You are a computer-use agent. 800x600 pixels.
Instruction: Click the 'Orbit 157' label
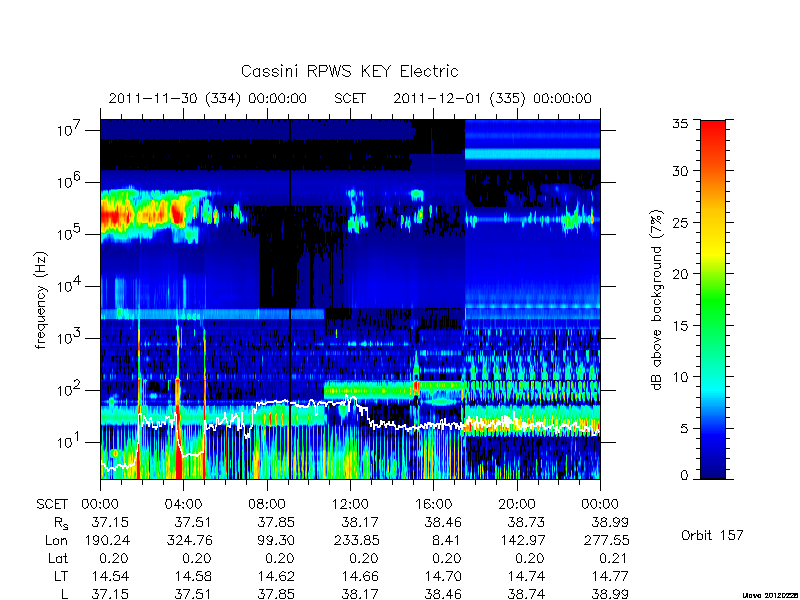[x=712, y=535]
